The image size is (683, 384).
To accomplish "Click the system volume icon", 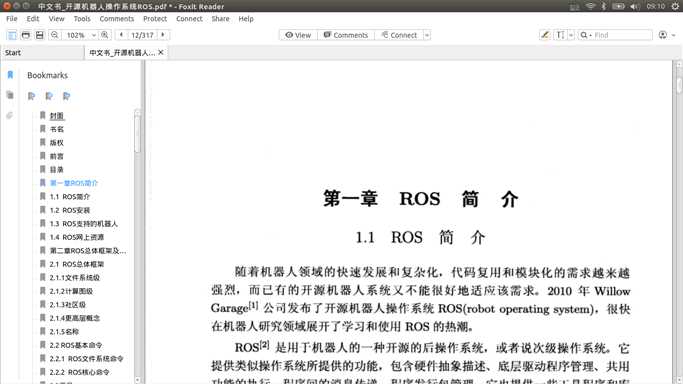I will (635, 6).
